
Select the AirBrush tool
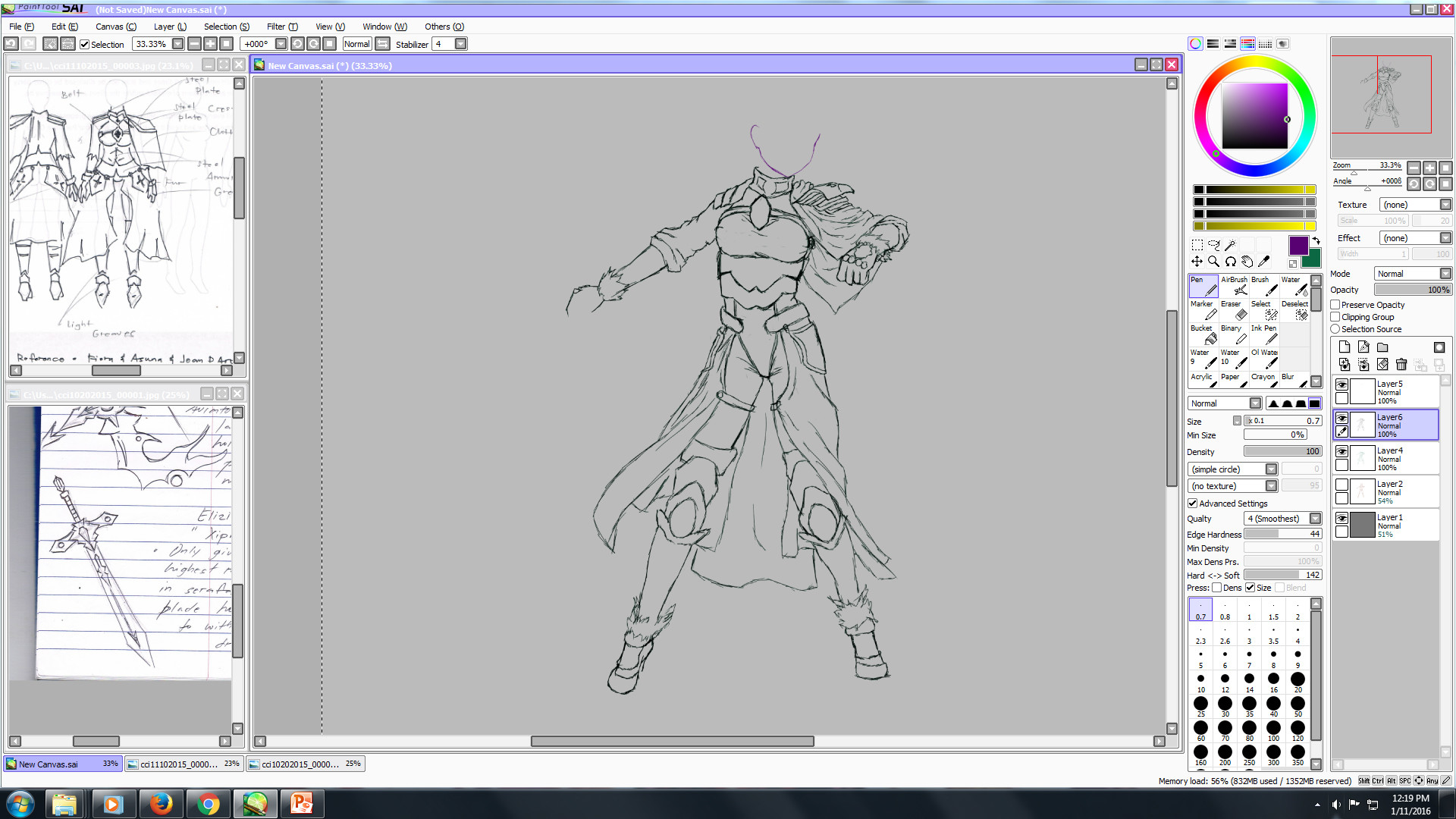tap(1233, 286)
